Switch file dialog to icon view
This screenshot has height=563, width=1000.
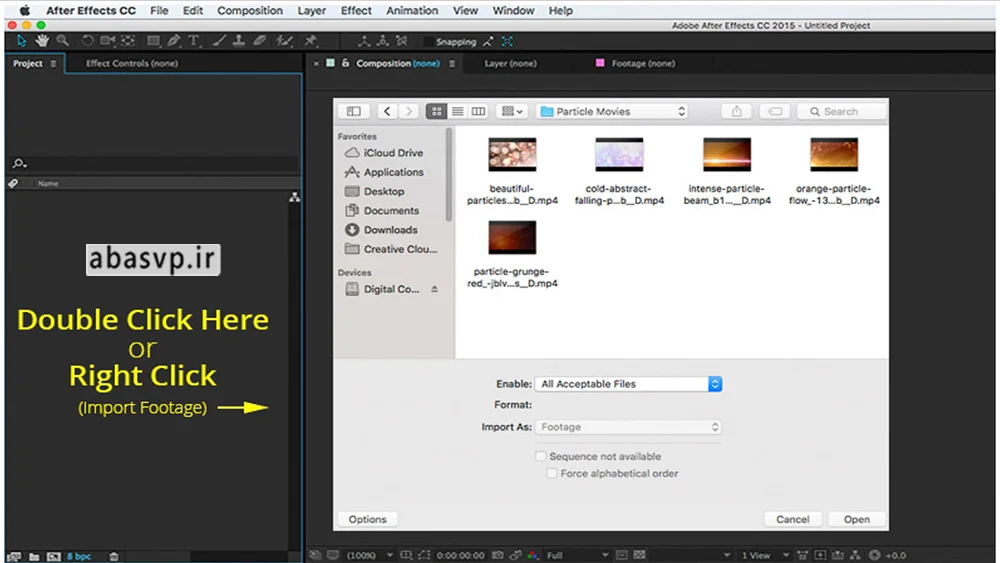[436, 111]
